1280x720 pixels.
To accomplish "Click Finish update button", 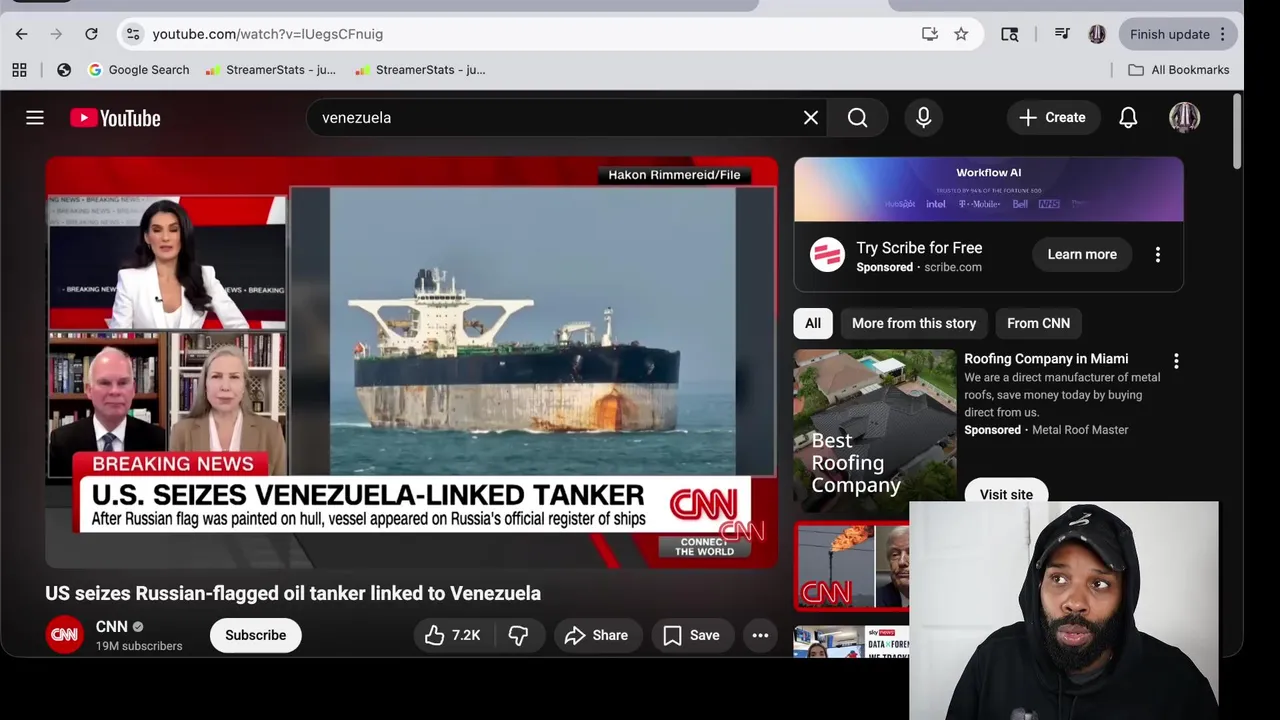I will pos(1178,34).
